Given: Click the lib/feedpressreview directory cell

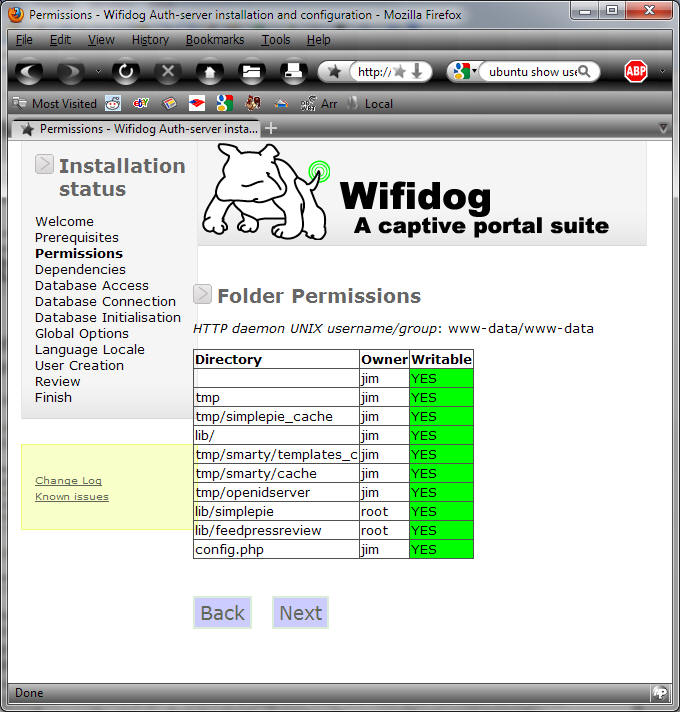Looking at the screenshot, I should (x=276, y=530).
